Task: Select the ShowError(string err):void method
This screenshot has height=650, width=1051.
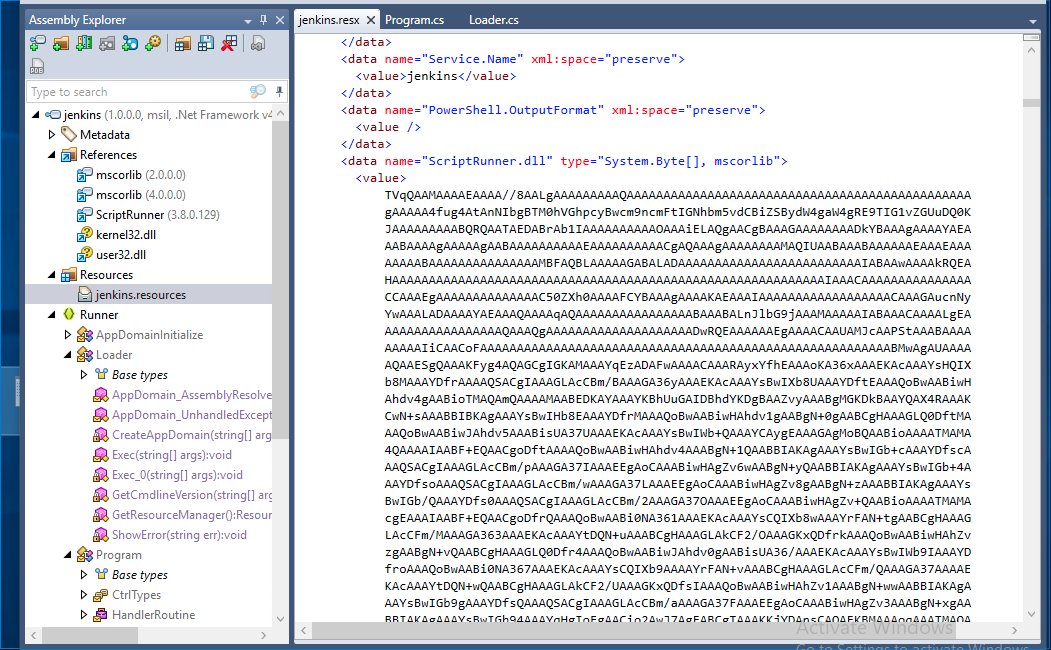Action: tap(179, 535)
